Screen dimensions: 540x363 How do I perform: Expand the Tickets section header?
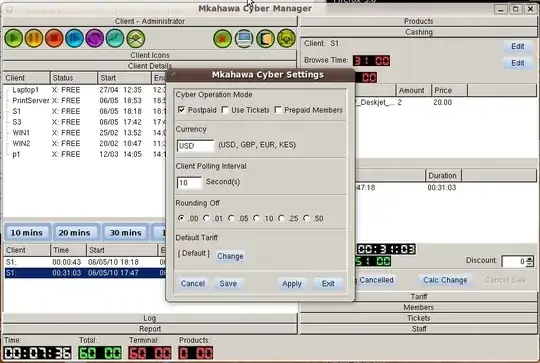pos(418,318)
